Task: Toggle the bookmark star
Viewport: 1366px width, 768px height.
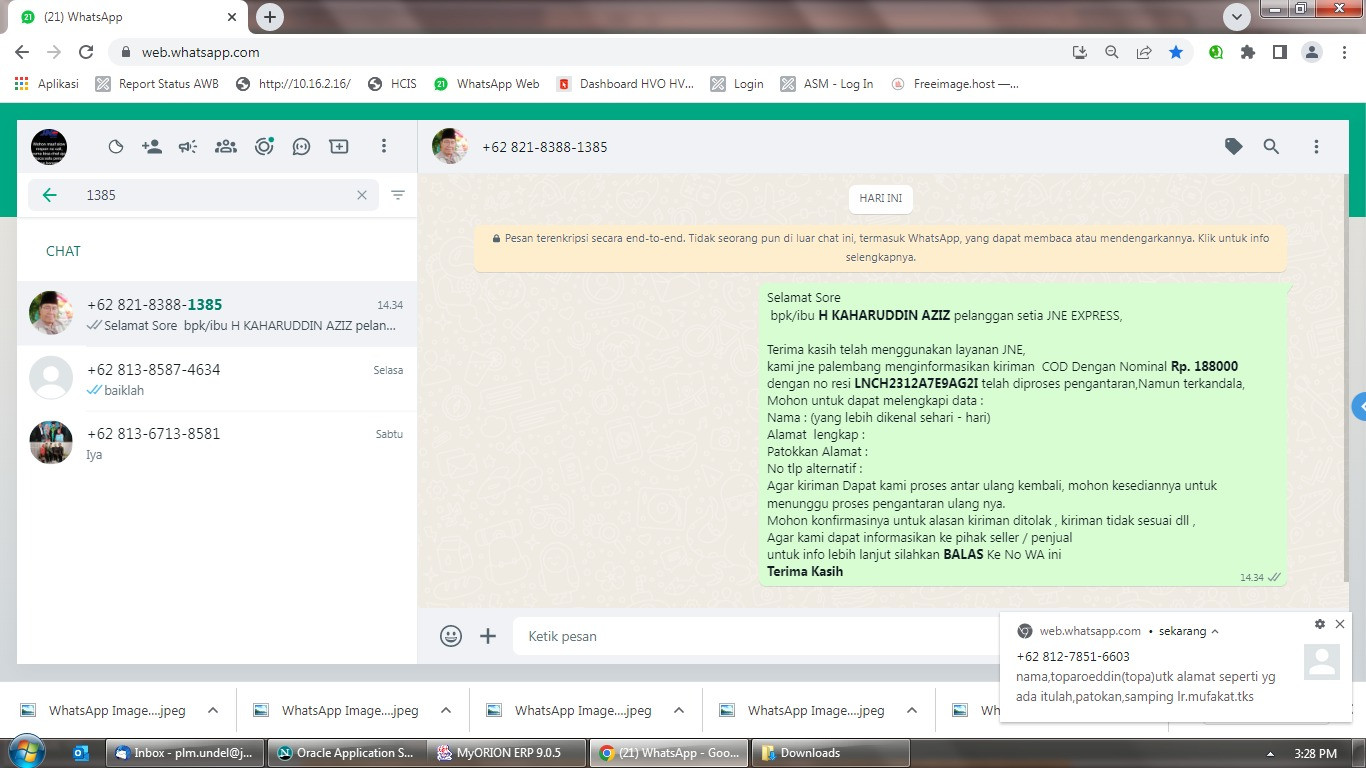Action: click(x=1176, y=52)
